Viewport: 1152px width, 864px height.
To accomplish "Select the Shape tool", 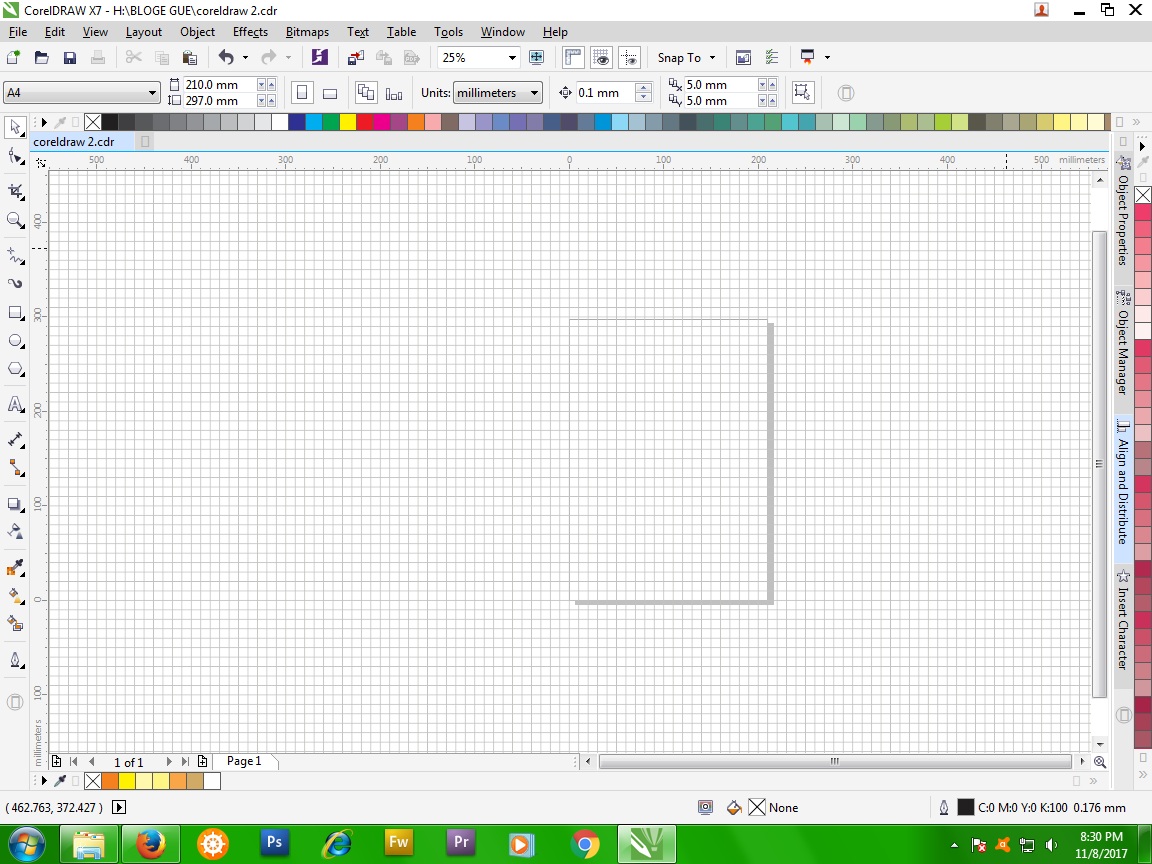I will point(15,157).
